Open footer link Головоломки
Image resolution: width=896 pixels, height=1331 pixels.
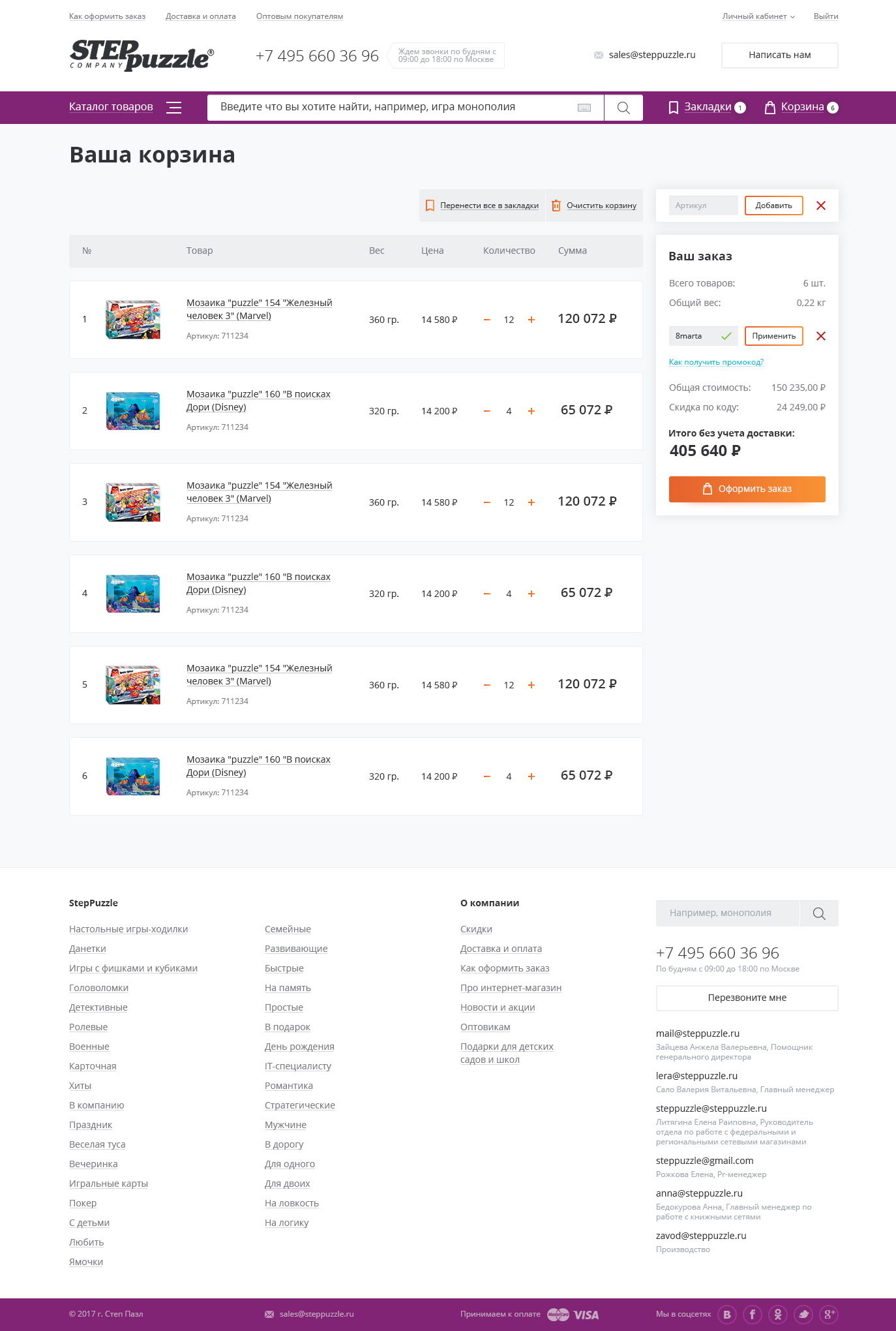click(99, 988)
